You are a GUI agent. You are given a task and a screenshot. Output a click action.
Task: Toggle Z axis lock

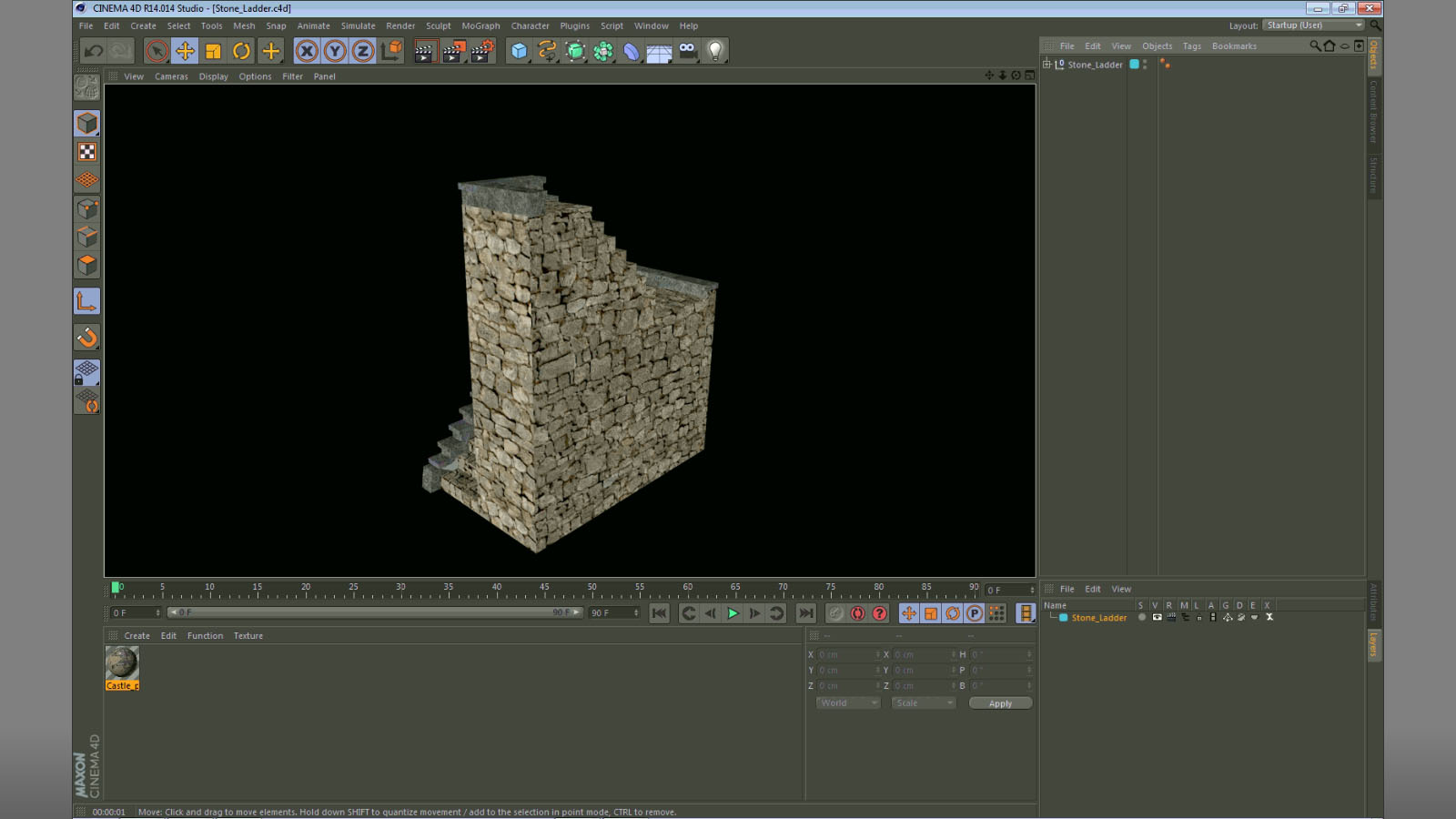pyautogui.click(x=363, y=51)
